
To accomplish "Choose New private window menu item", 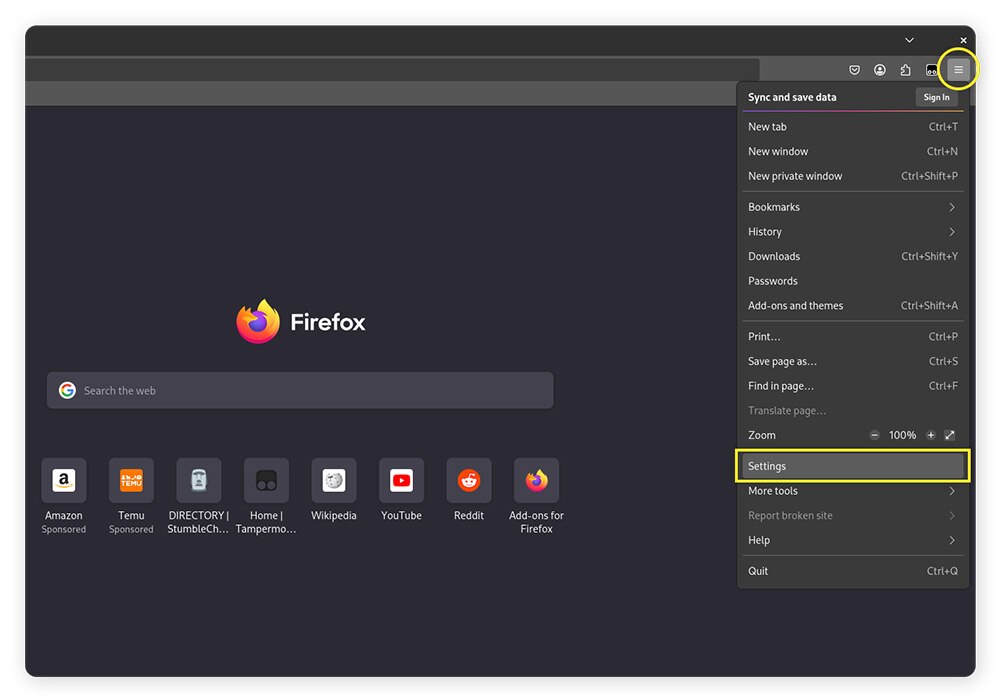I will pyautogui.click(x=853, y=176).
